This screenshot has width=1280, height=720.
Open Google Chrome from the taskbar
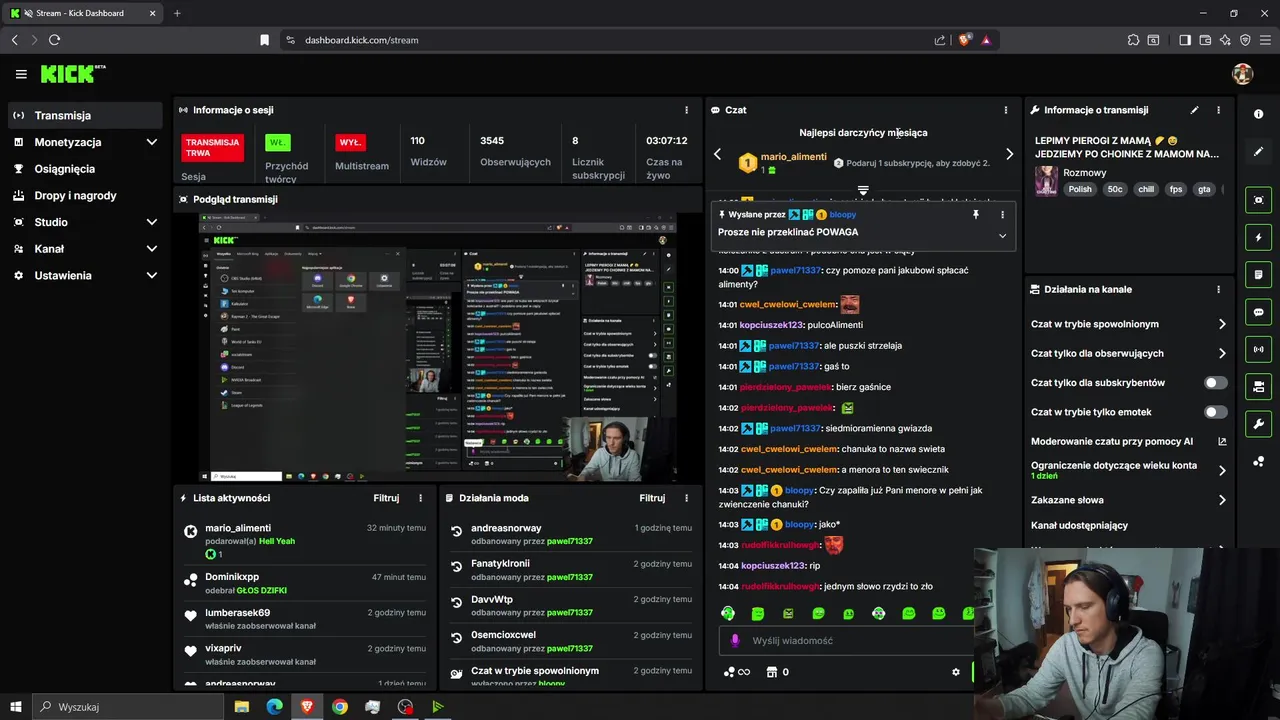pos(340,707)
